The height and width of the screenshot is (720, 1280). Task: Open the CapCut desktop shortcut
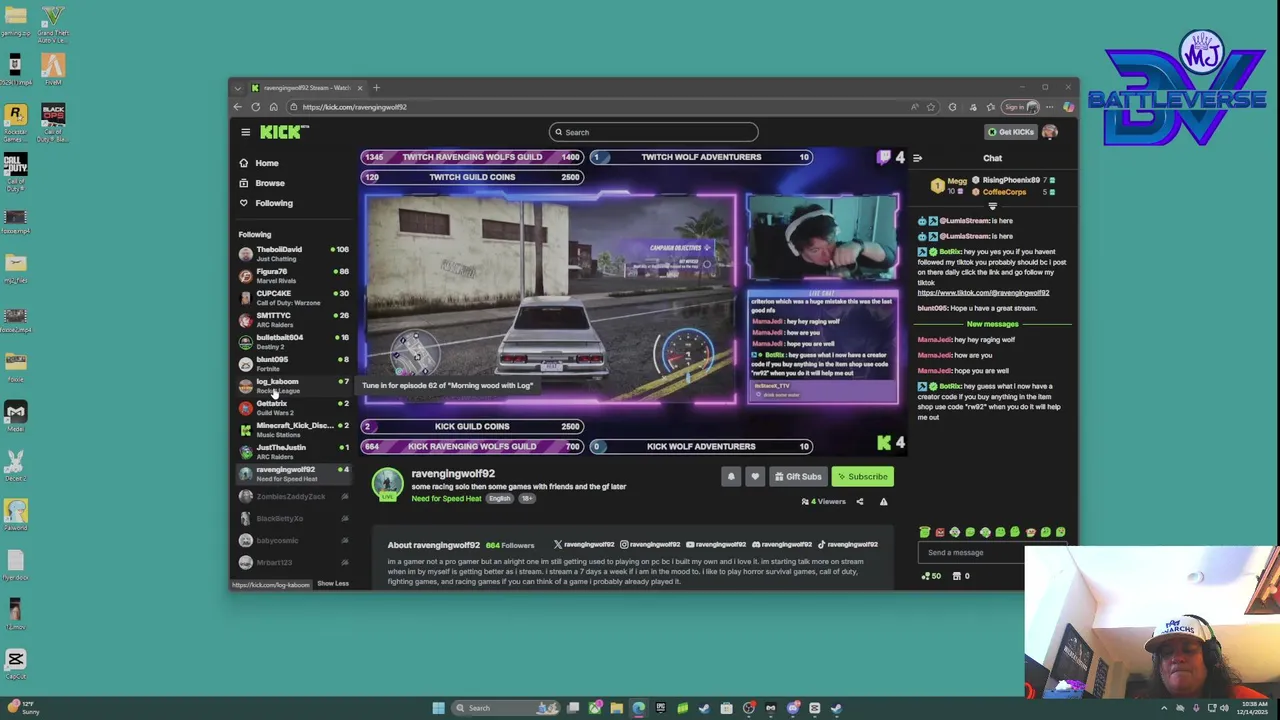pyautogui.click(x=15, y=663)
